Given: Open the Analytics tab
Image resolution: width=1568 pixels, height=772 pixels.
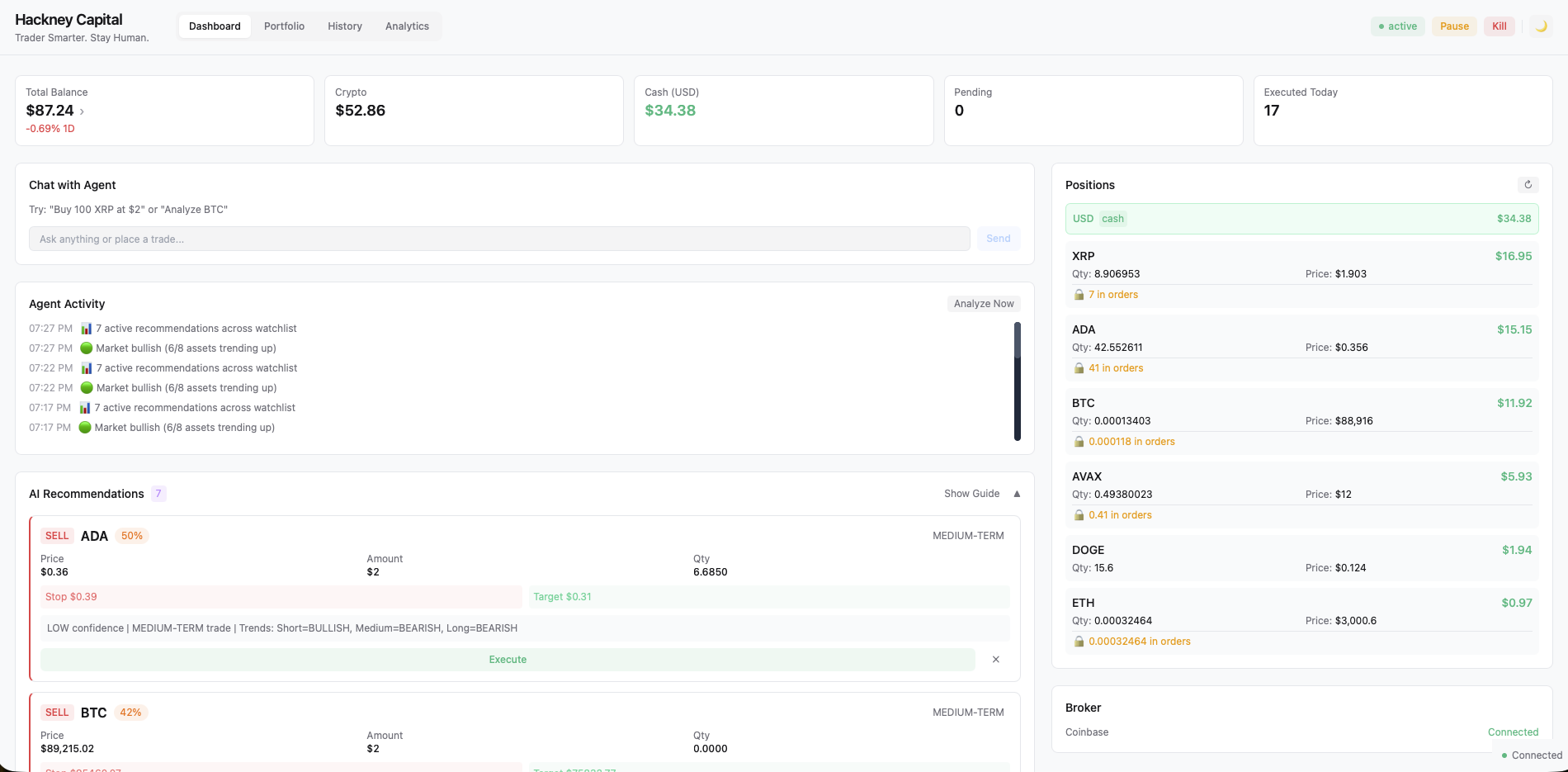Looking at the screenshot, I should [407, 26].
